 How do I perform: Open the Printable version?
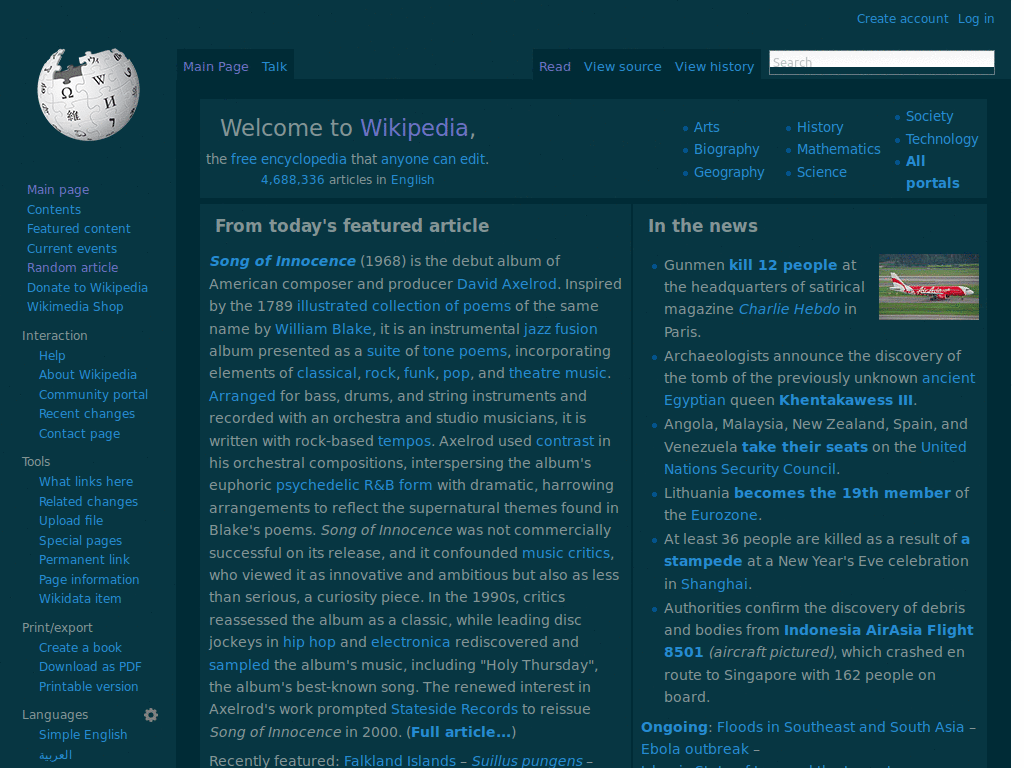[x=88, y=687]
